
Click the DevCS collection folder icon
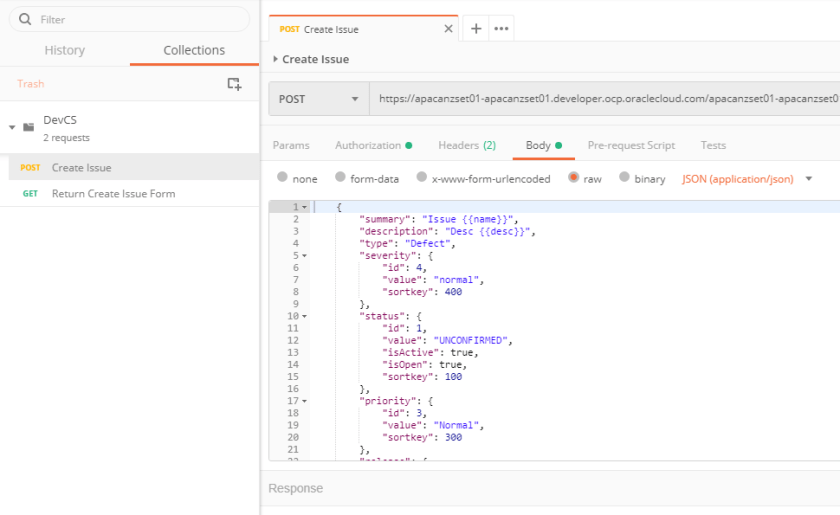pos(28,128)
